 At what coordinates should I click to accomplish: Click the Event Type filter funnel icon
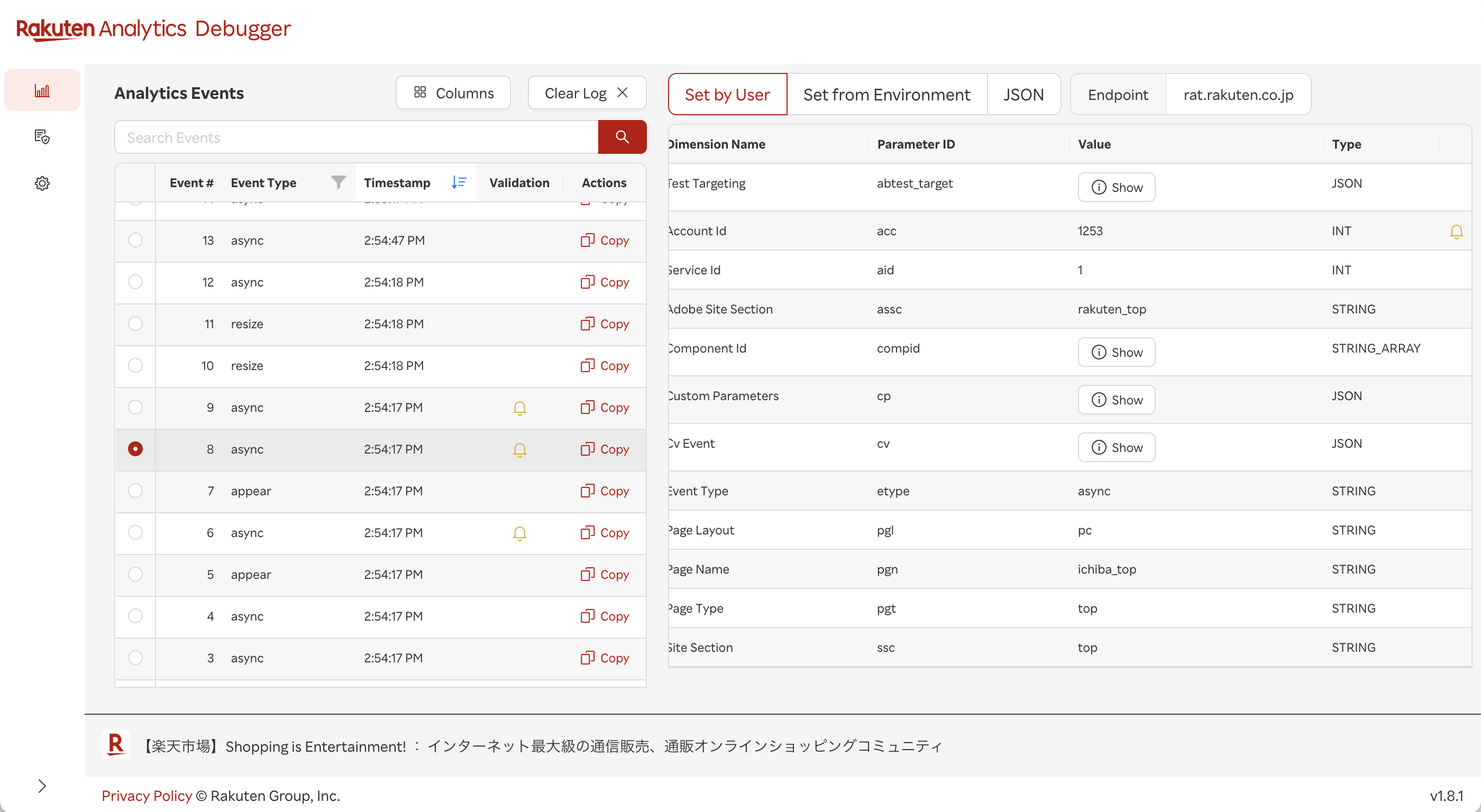point(339,182)
